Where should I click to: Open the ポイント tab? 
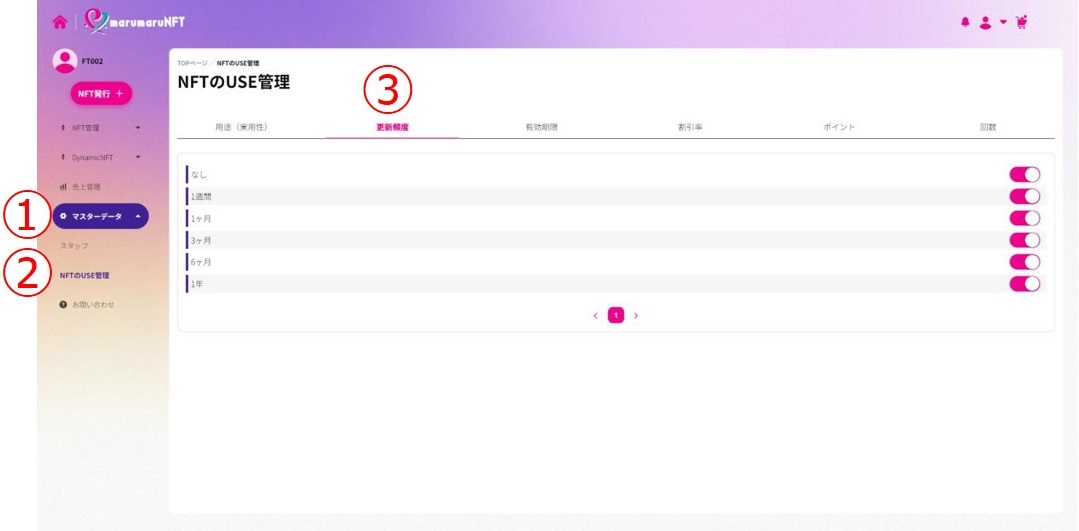click(x=839, y=127)
